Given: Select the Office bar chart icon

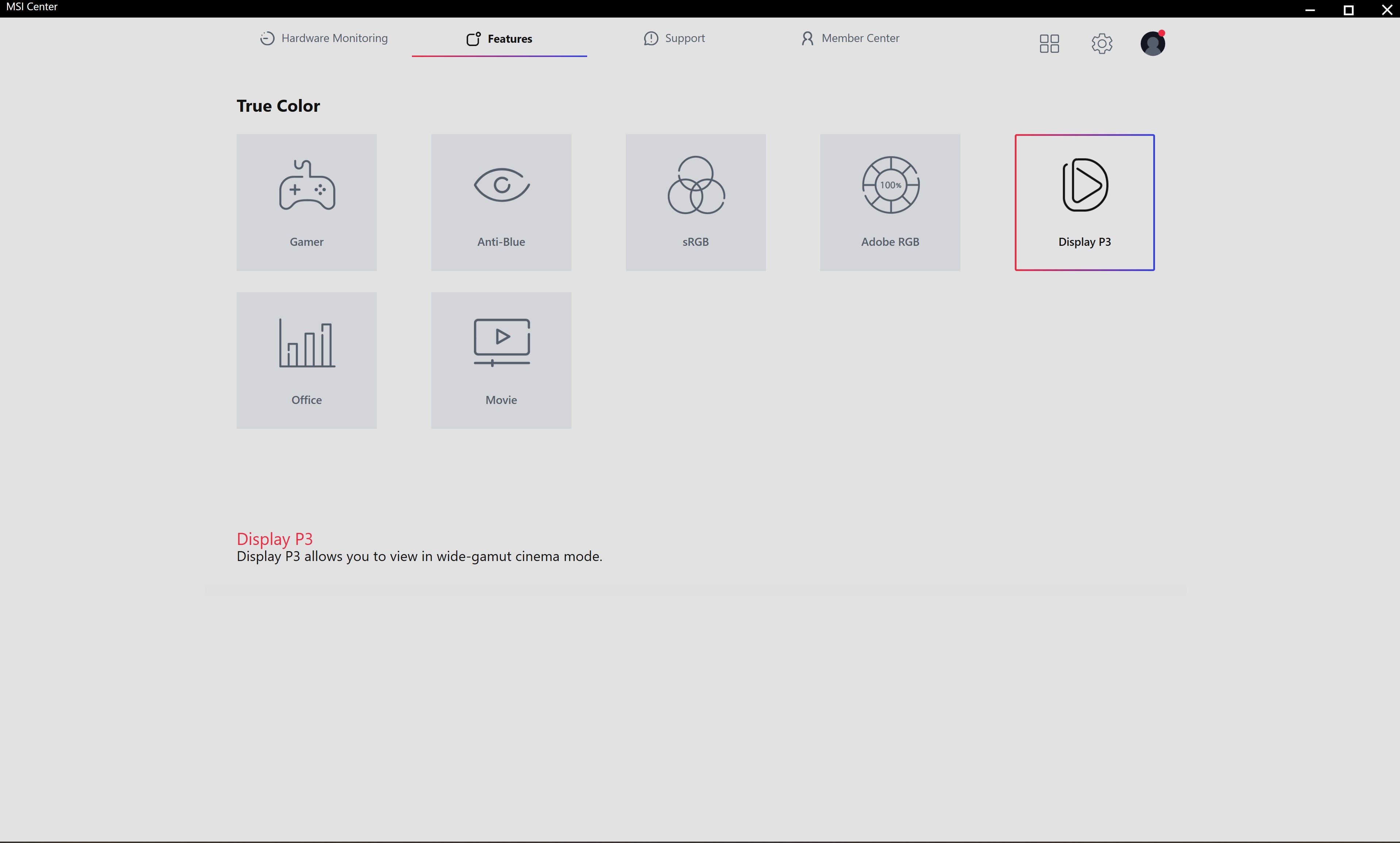Looking at the screenshot, I should [x=307, y=343].
